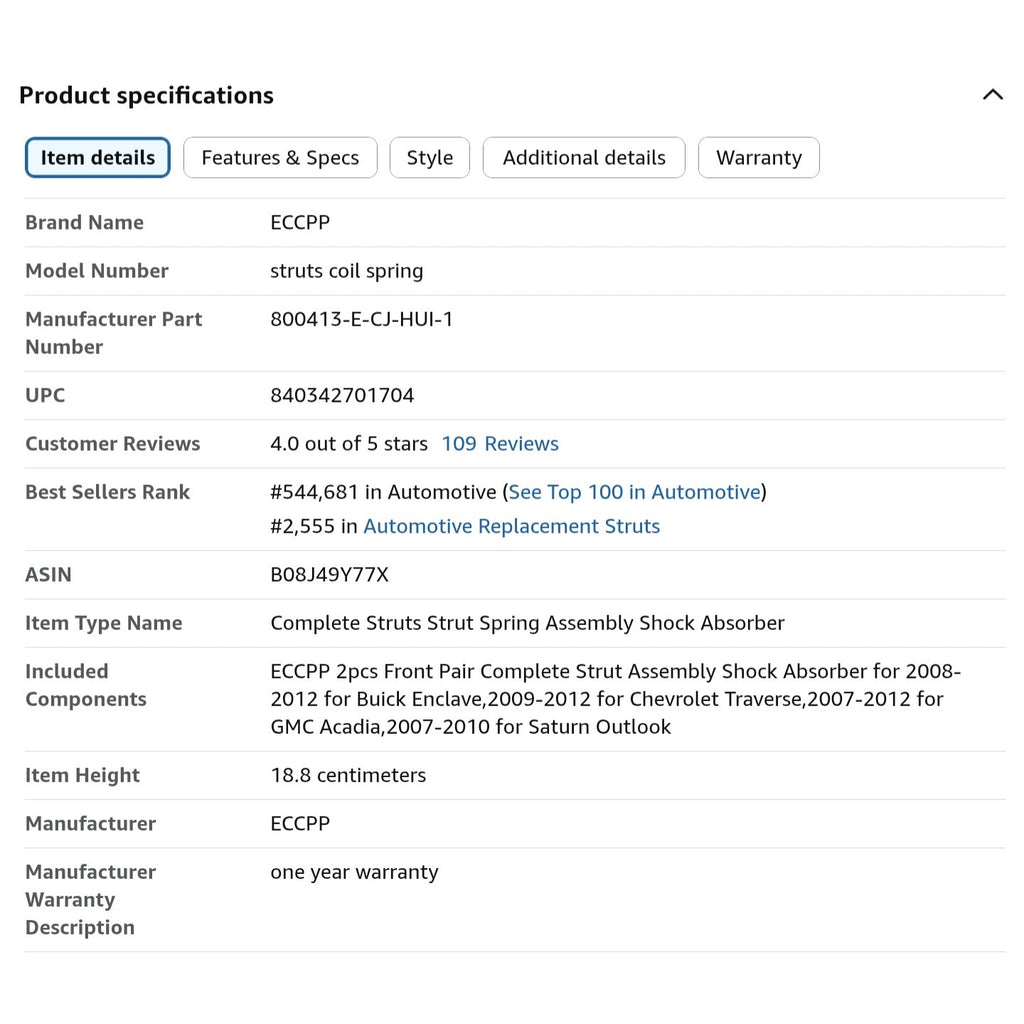
Task: Click the one year warranty text
Action: pos(355,872)
